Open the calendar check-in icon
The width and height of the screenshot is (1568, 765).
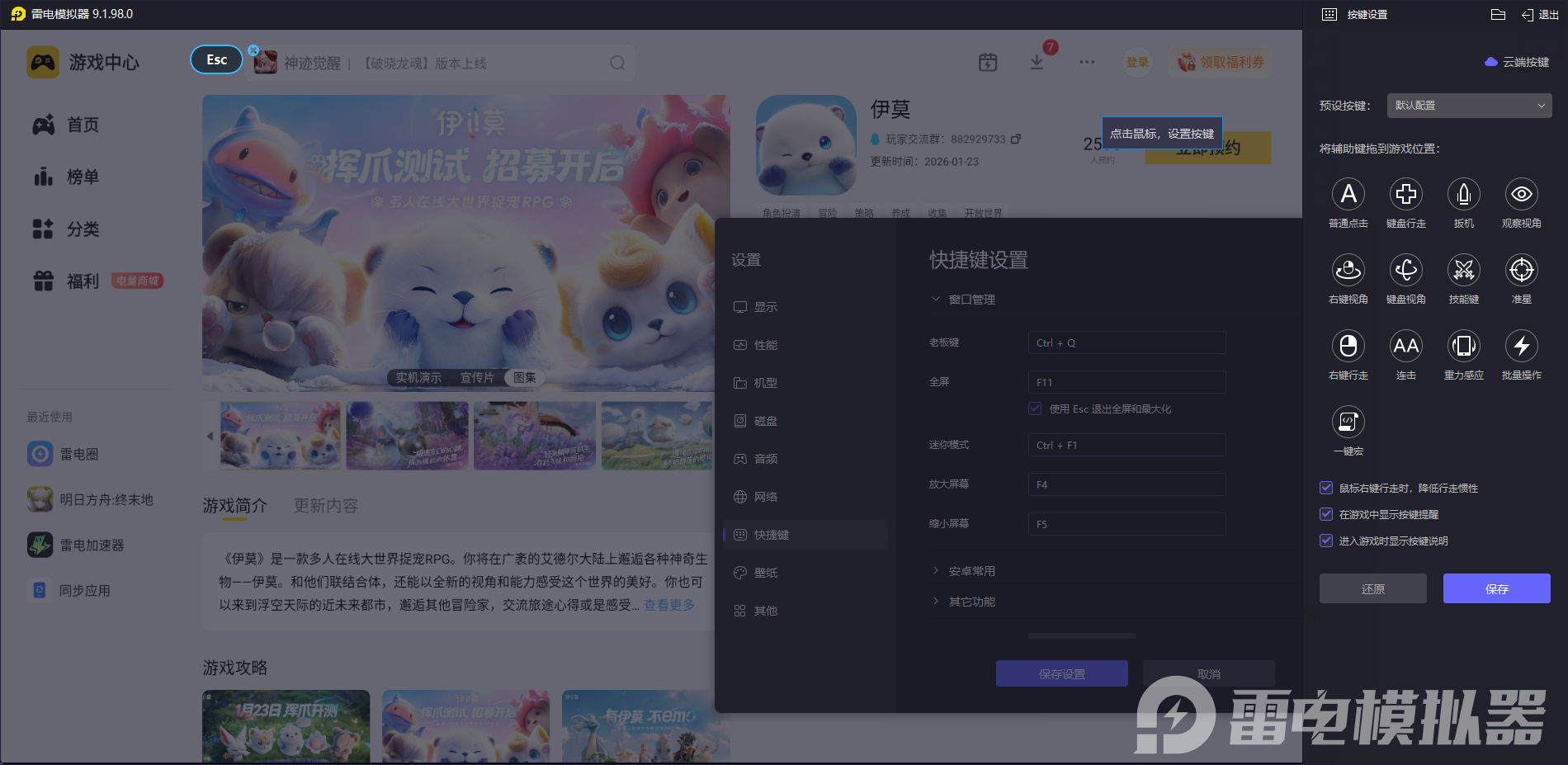[x=988, y=62]
